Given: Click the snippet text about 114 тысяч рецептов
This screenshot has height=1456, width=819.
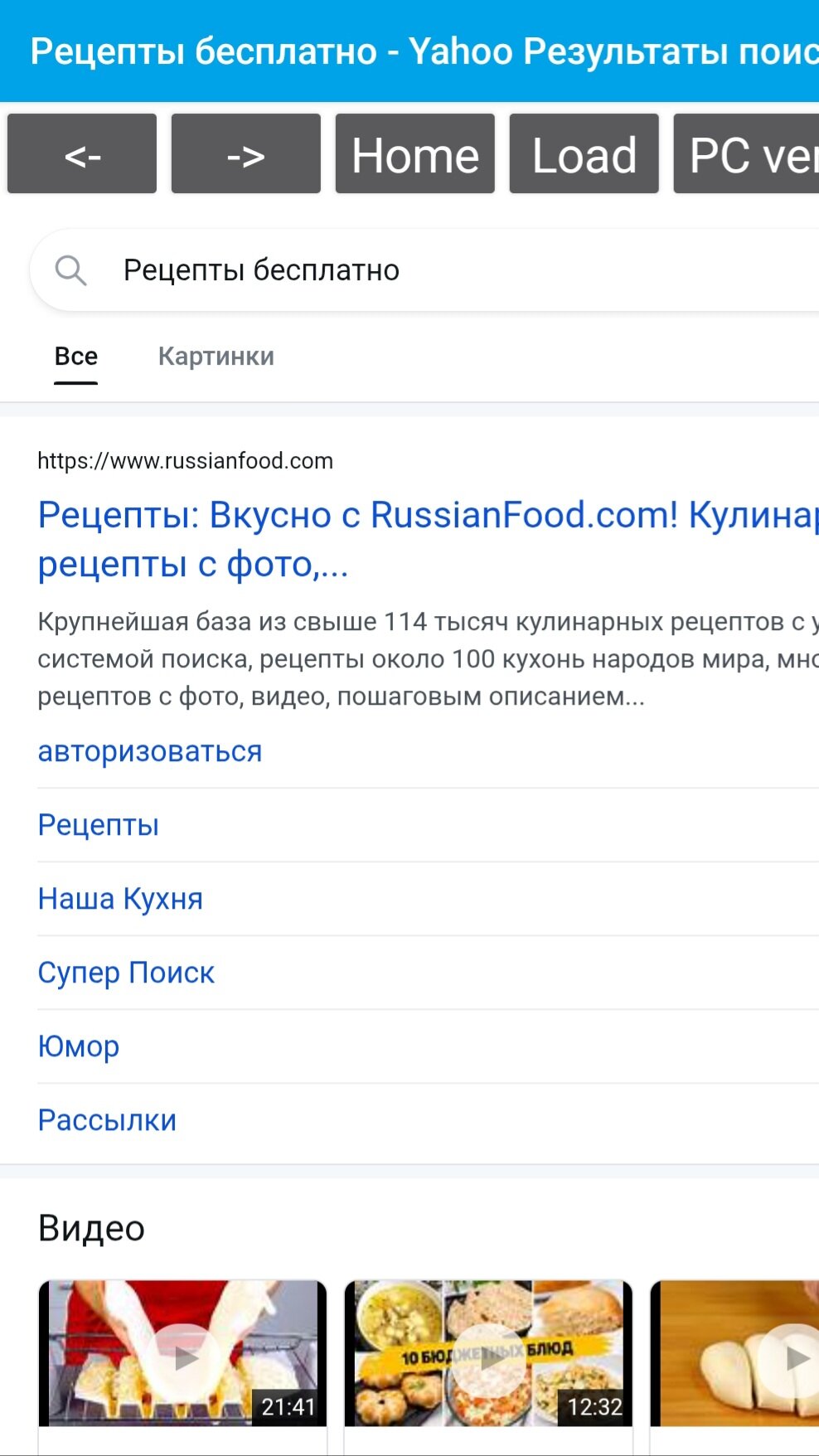Looking at the screenshot, I should pyautogui.click(x=429, y=659).
